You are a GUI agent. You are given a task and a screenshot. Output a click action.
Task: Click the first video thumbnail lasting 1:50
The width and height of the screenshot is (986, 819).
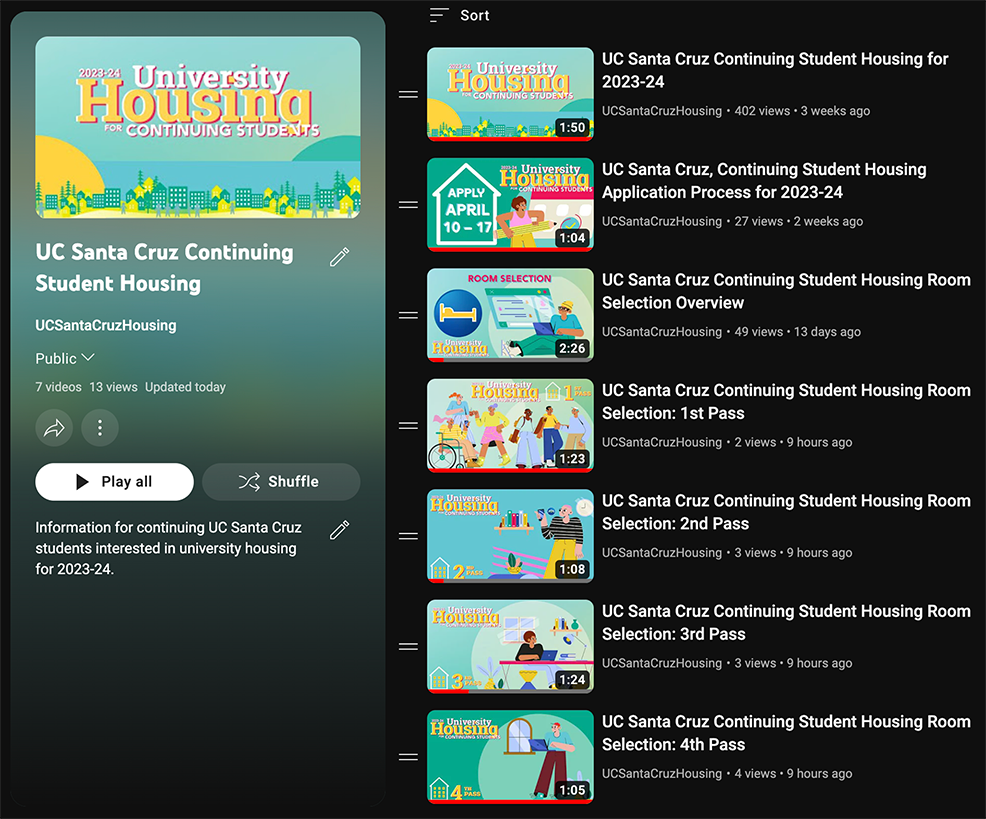coord(510,94)
